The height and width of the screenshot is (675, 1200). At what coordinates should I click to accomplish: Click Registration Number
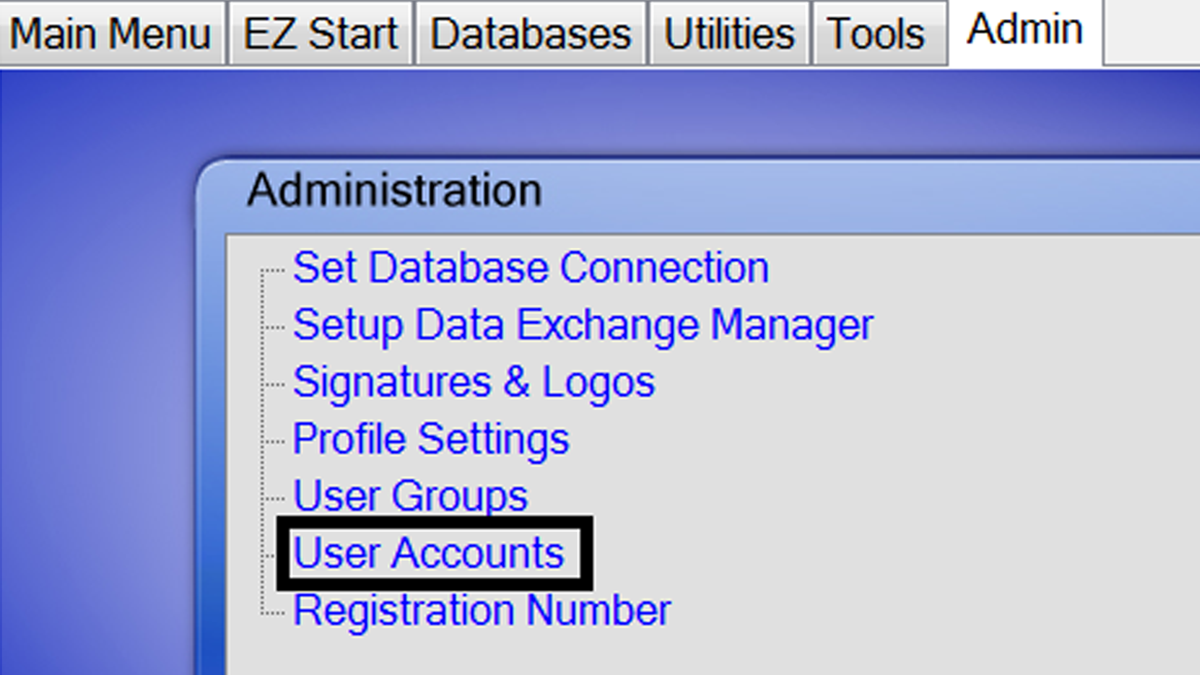point(481,609)
